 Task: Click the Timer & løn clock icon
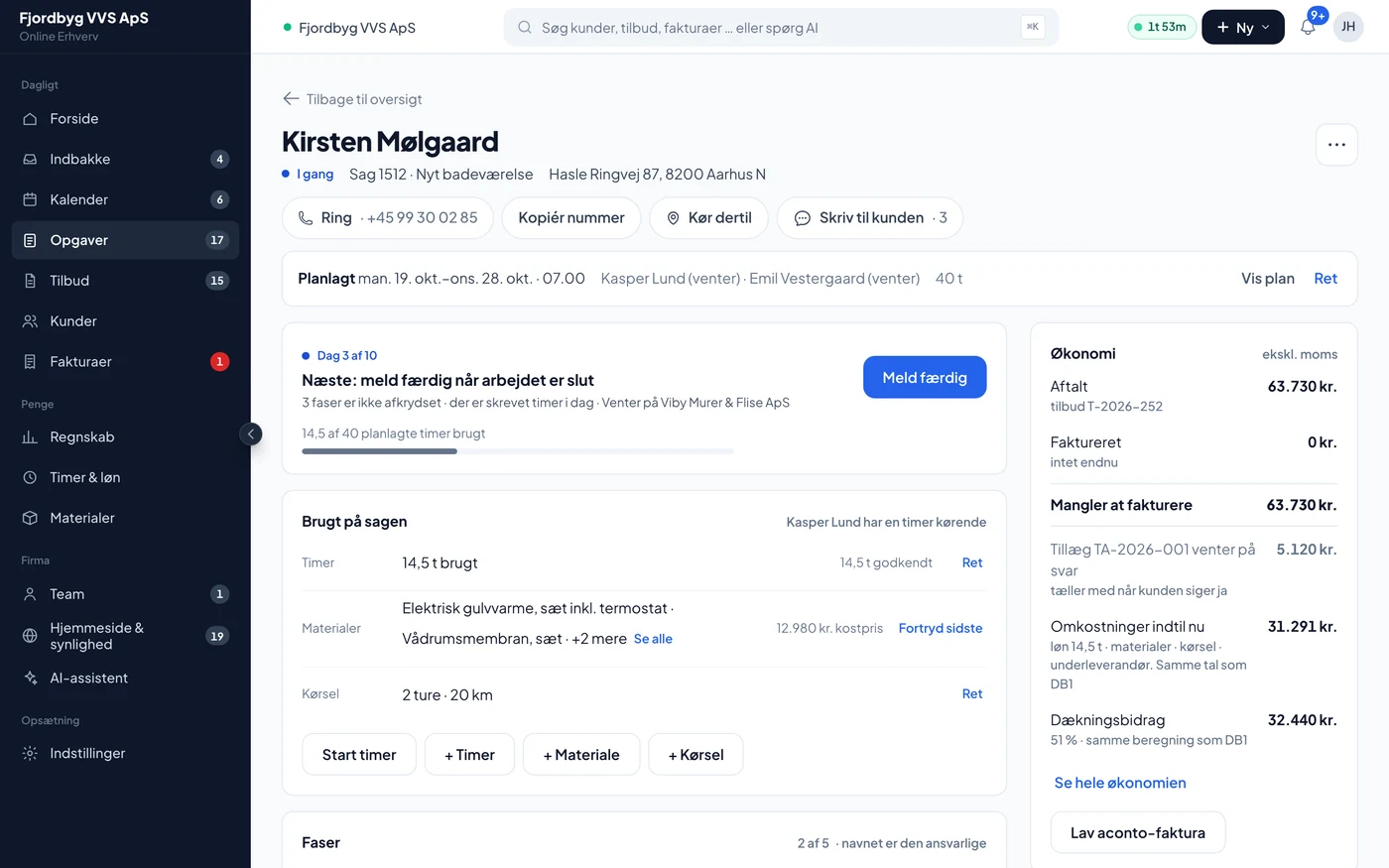(x=30, y=478)
